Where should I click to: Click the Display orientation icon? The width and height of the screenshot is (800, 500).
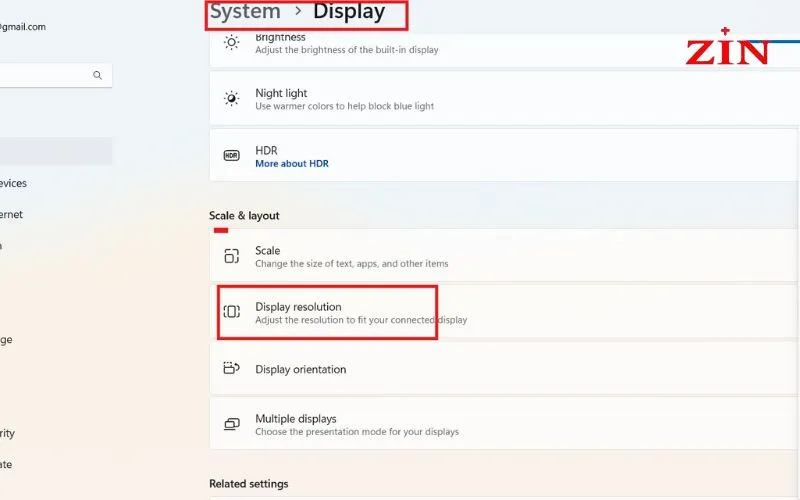click(232, 369)
